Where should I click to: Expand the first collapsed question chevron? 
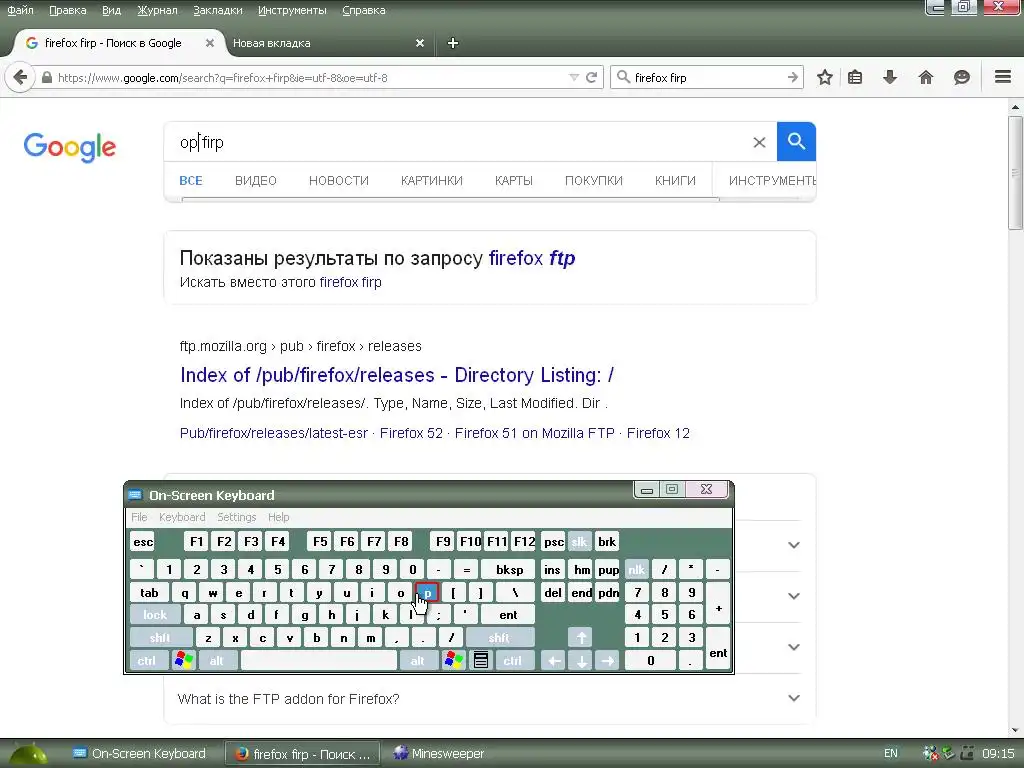click(793, 545)
